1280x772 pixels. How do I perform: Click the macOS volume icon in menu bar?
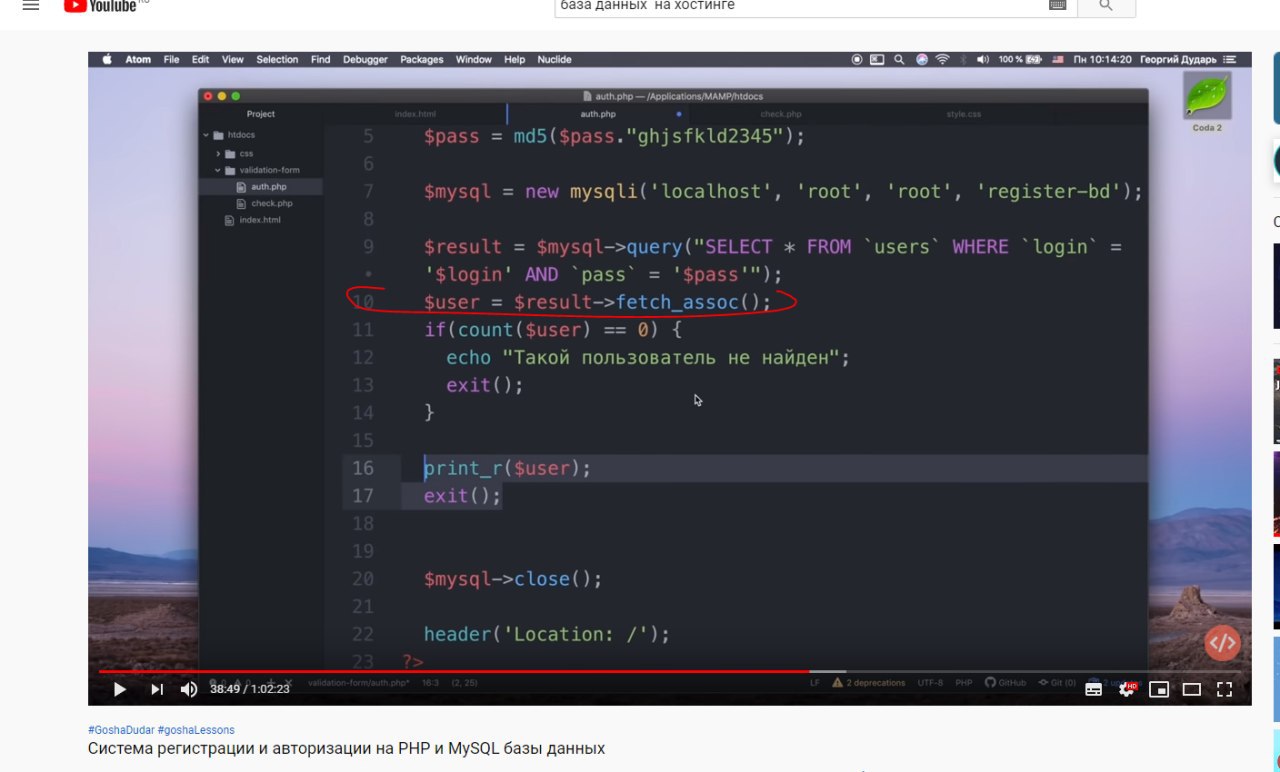983,59
